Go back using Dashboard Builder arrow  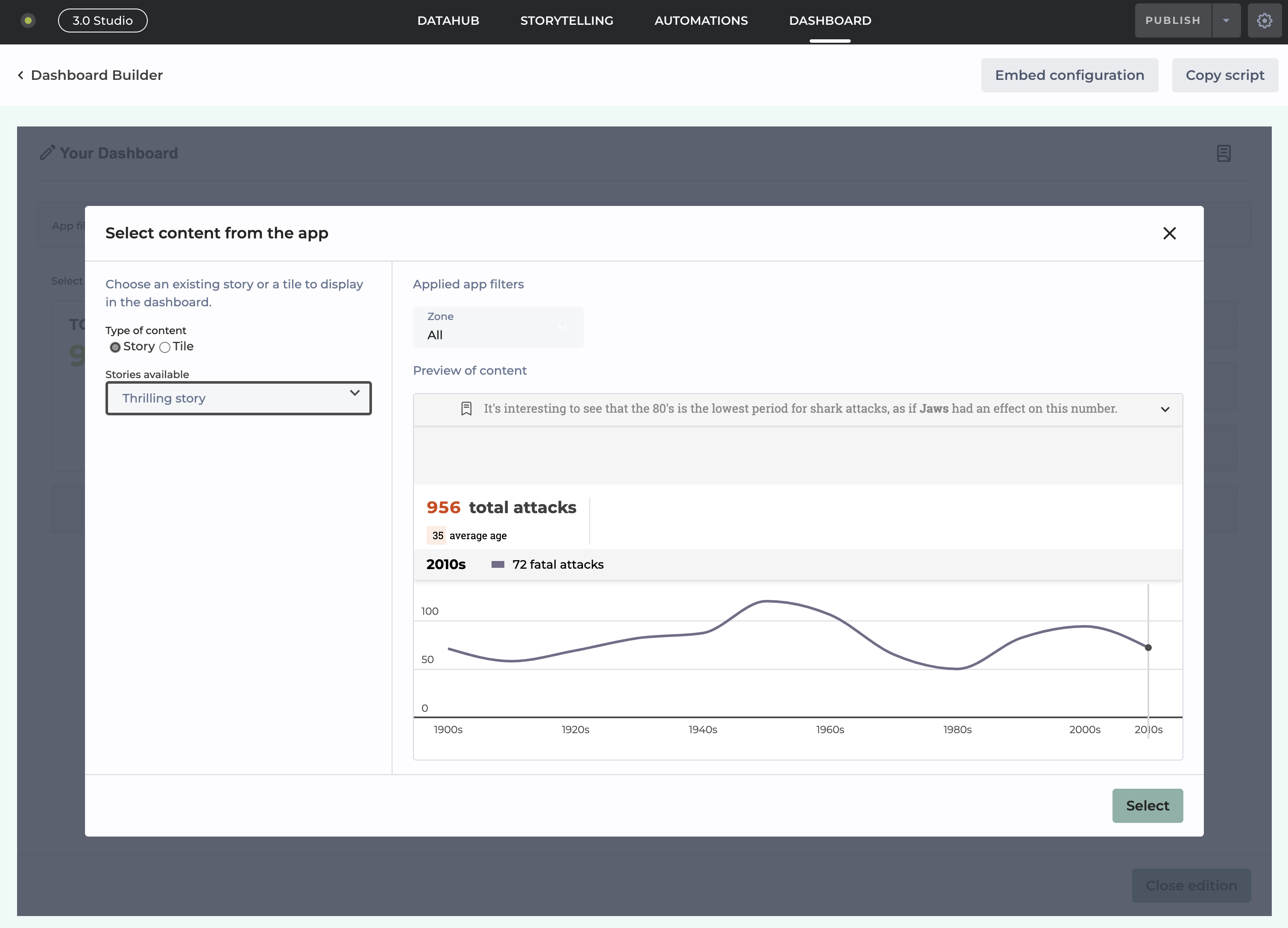[21, 75]
